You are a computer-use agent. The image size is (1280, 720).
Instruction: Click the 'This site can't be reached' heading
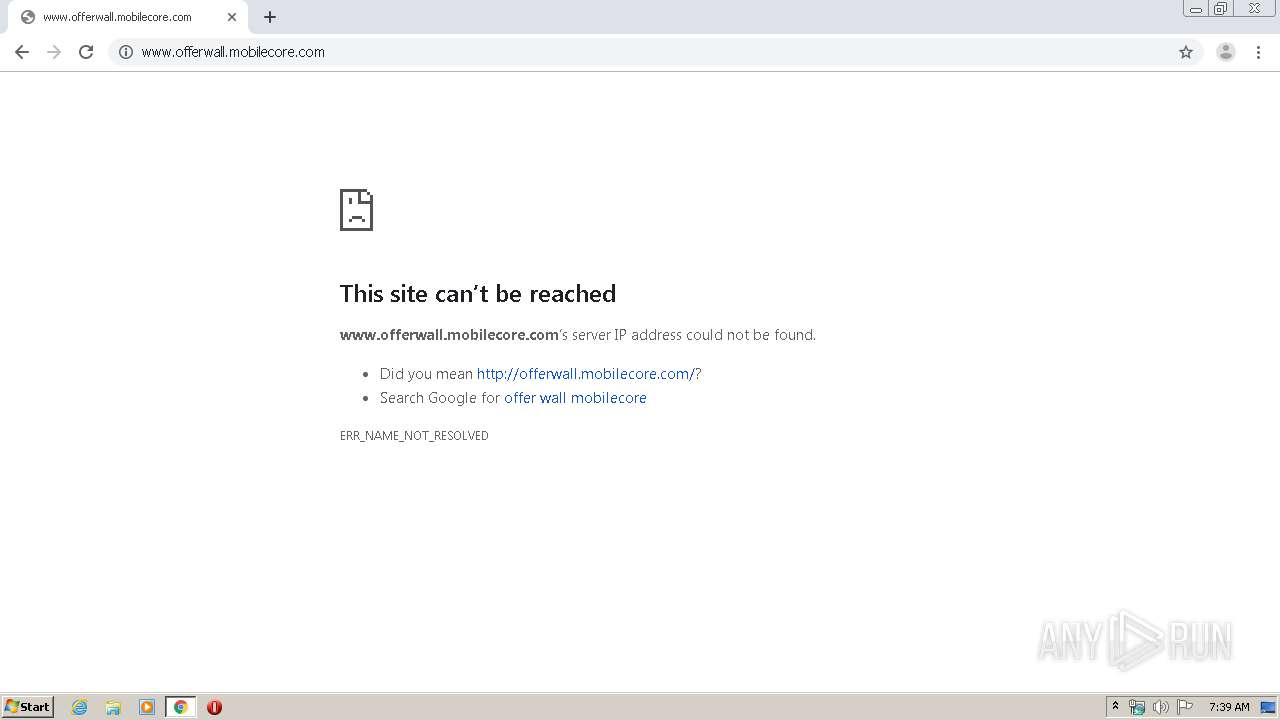pos(478,293)
